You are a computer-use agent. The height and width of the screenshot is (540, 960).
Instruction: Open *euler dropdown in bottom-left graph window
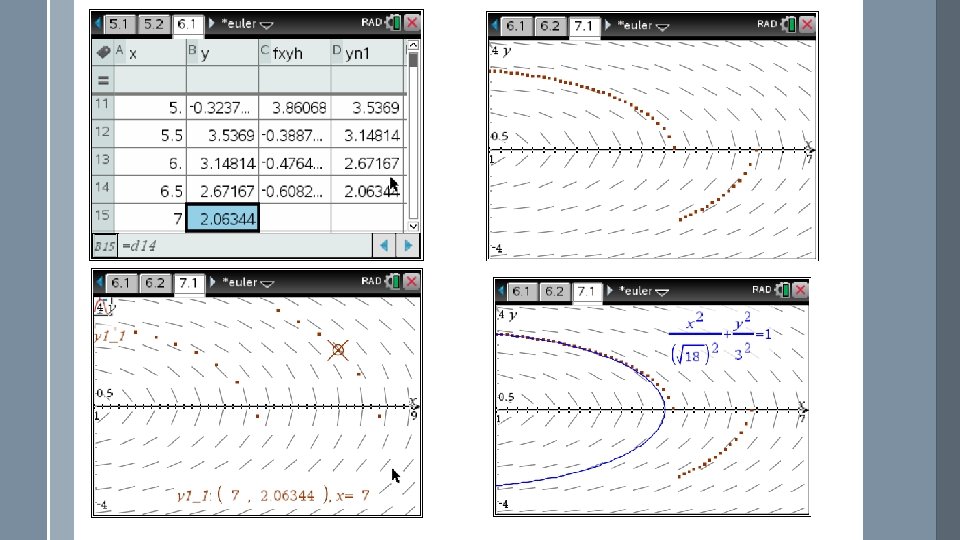pyautogui.click(x=248, y=282)
